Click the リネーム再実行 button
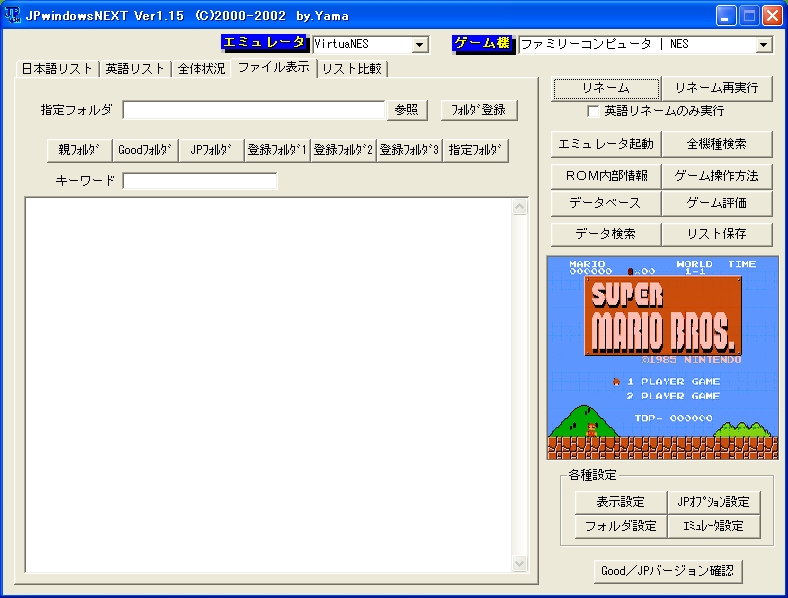 (717, 88)
